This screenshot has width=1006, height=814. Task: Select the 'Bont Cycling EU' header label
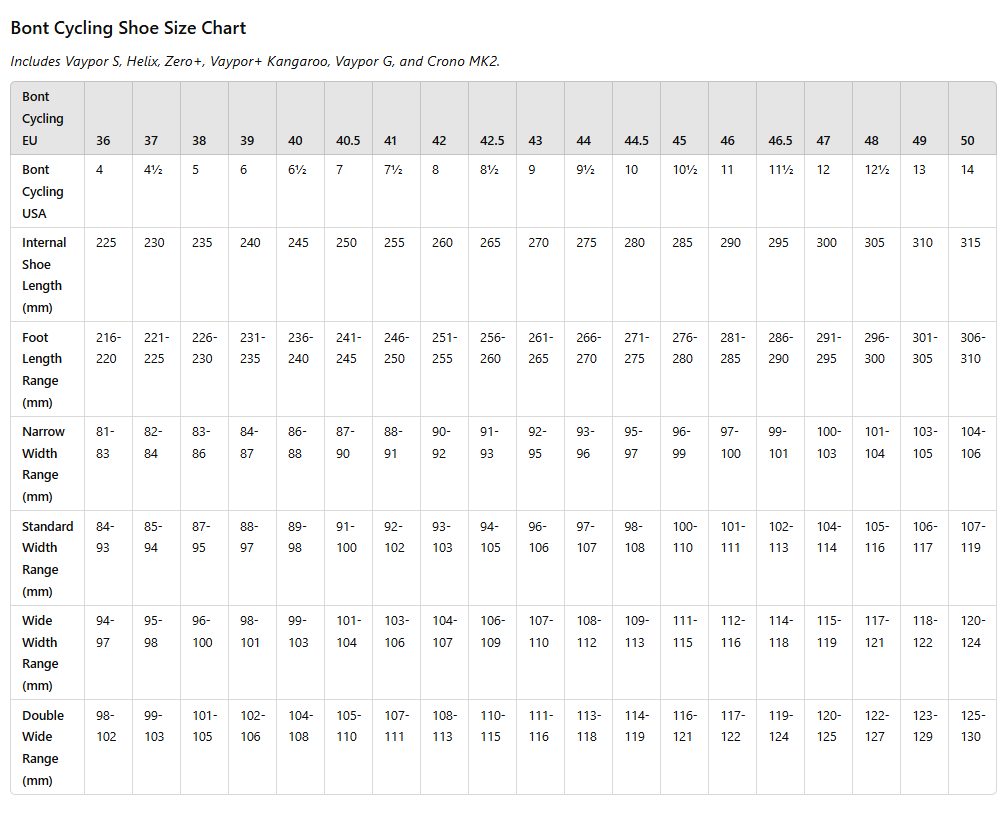pyautogui.click(x=43, y=119)
